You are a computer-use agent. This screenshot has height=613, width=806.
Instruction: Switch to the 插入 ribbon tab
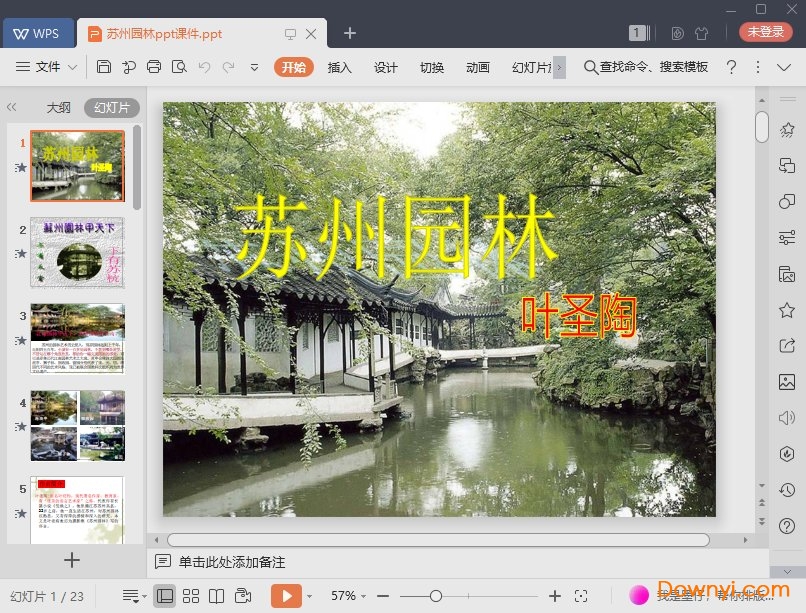(339, 68)
